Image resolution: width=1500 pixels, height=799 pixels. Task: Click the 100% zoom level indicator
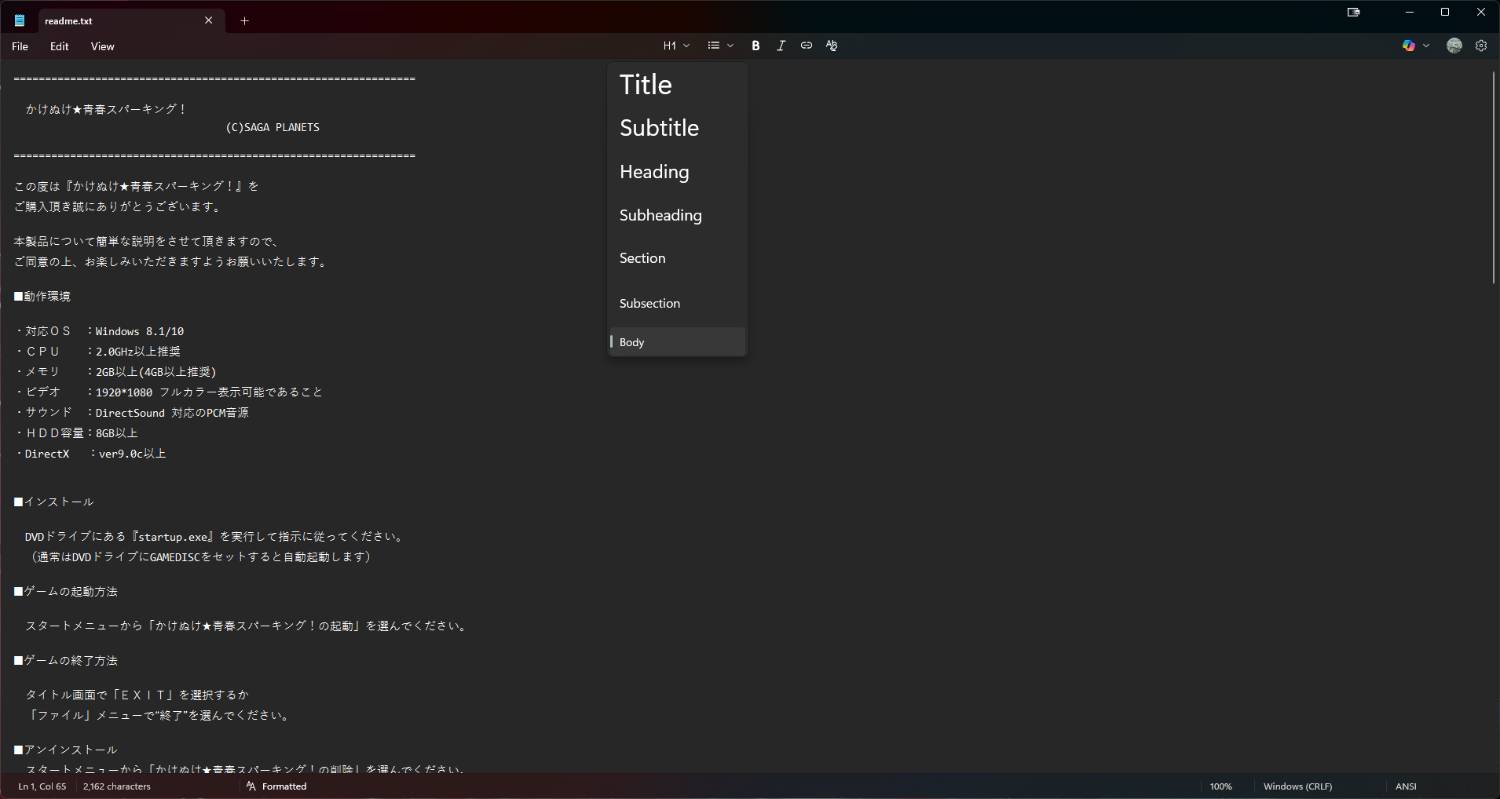point(1221,787)
